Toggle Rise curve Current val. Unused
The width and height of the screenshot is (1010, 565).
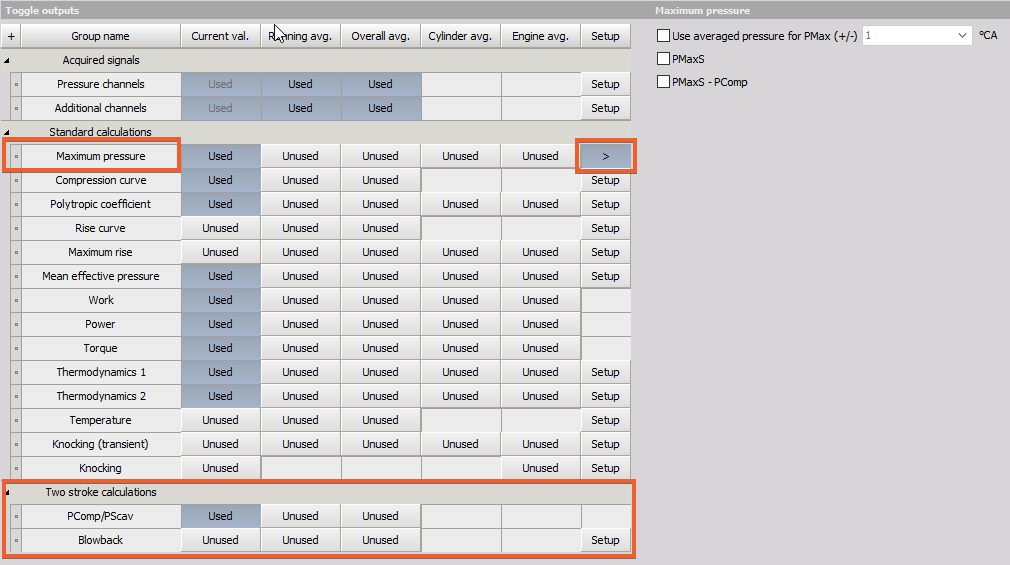pyautogui.click(x=220, y=228)
